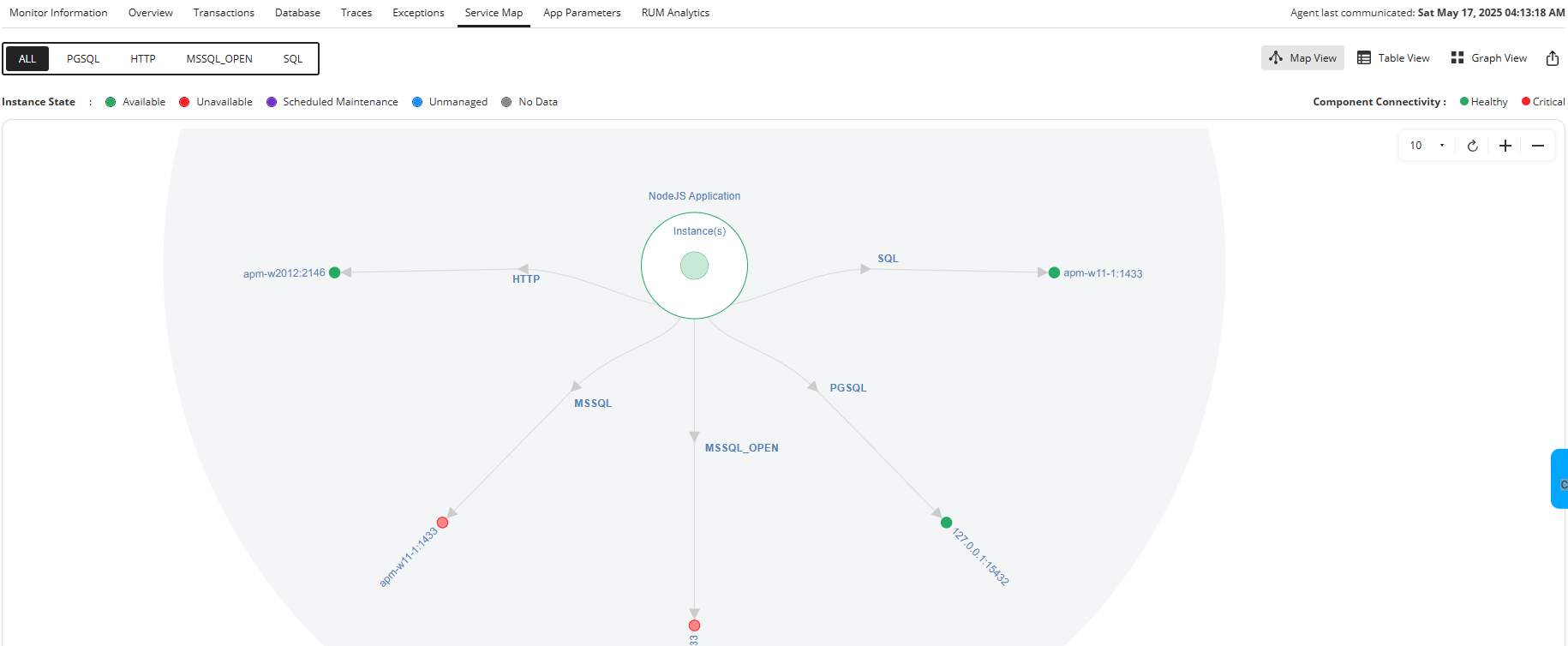Screen dimensions: 1568x646
Task: Open the node count dropdown showing 10
Action: coord(1427,146)
